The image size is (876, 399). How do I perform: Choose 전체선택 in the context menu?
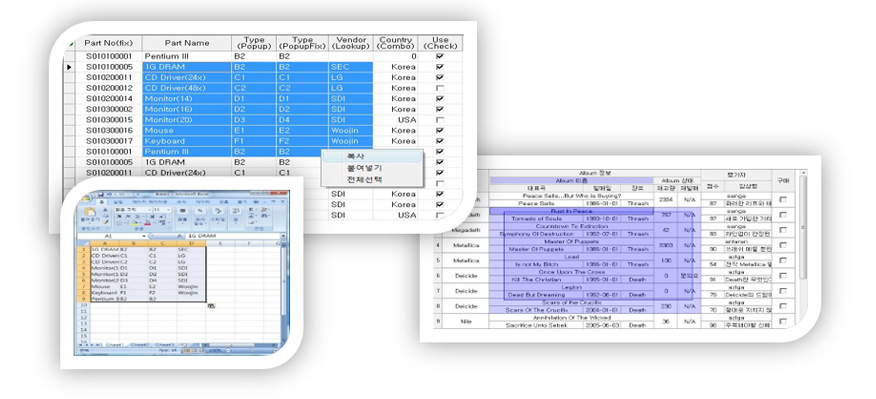[364, 179]
